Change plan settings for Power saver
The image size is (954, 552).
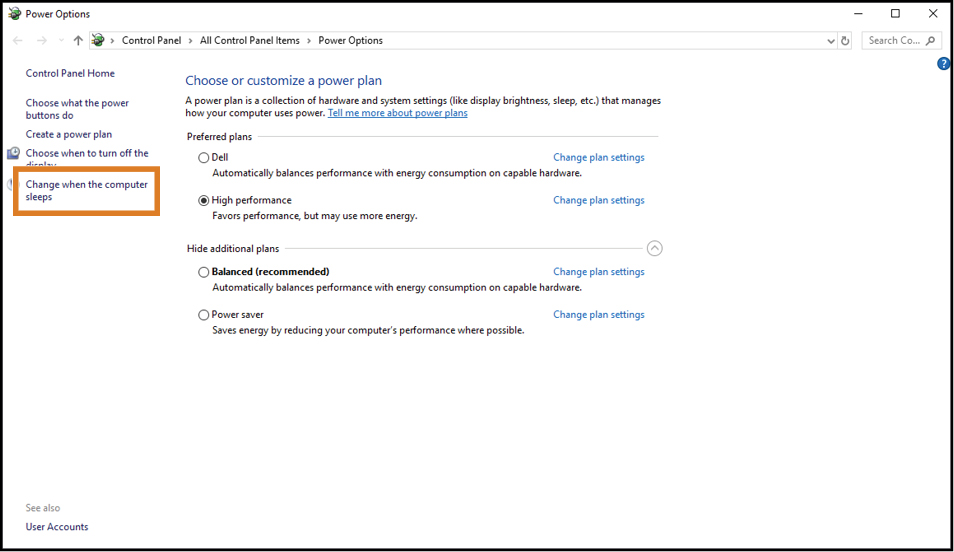click(599, 314)
